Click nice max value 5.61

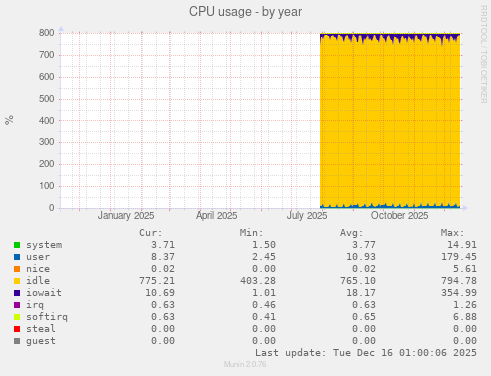465,269
